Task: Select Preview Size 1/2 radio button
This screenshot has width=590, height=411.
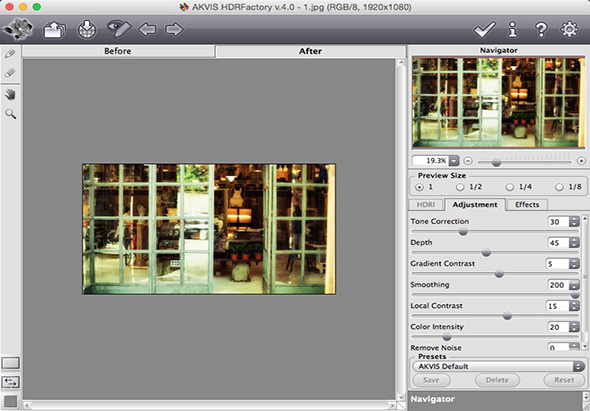Action: coord(460,187)
